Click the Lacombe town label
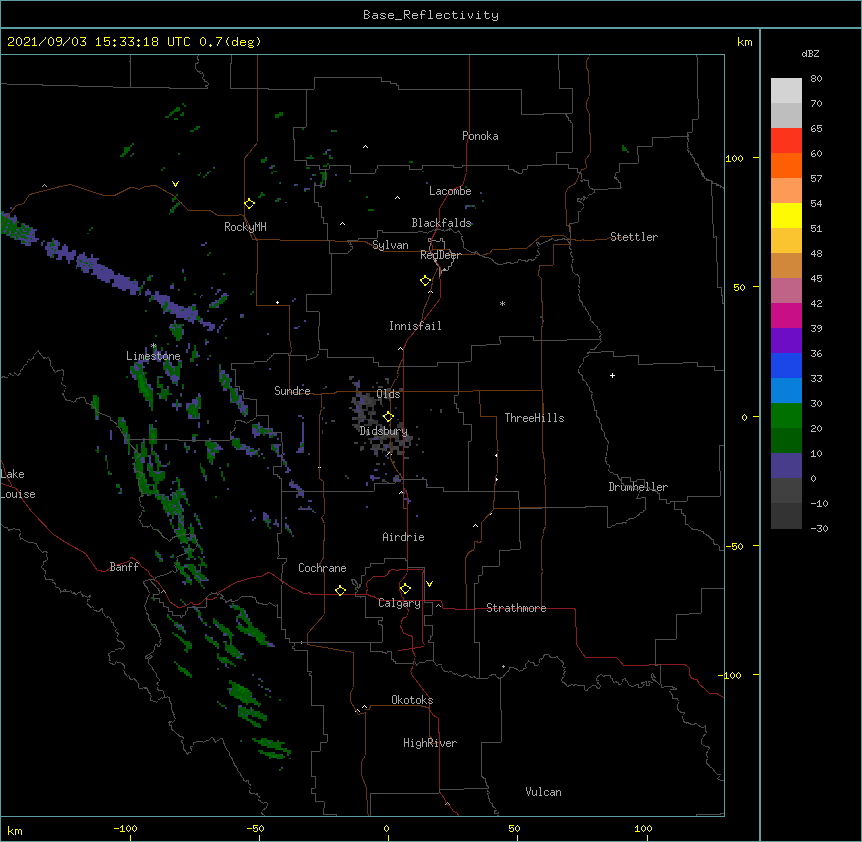The width and height of the screenshot is (862, 842). (x=450, y=191)
